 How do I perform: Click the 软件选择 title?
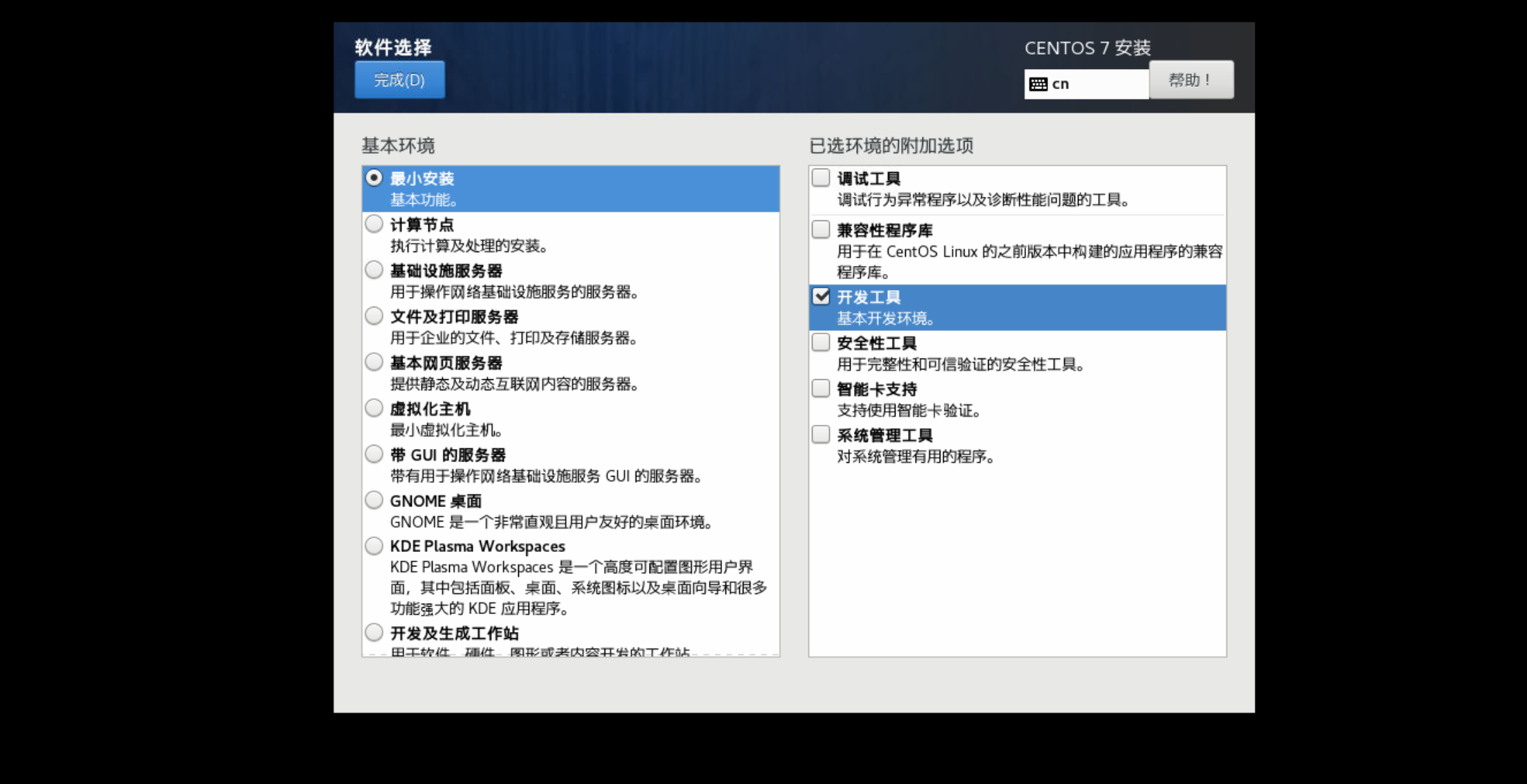pos(393,47)
